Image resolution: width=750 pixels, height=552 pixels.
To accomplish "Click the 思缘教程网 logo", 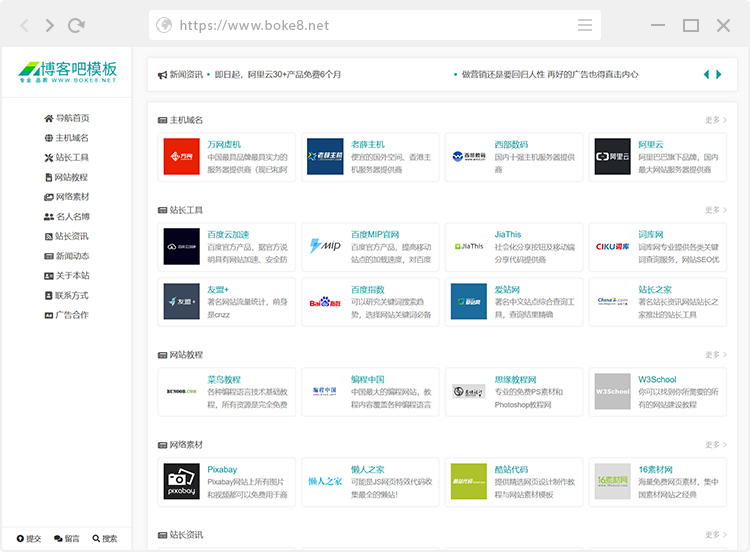I will point(469,391).
